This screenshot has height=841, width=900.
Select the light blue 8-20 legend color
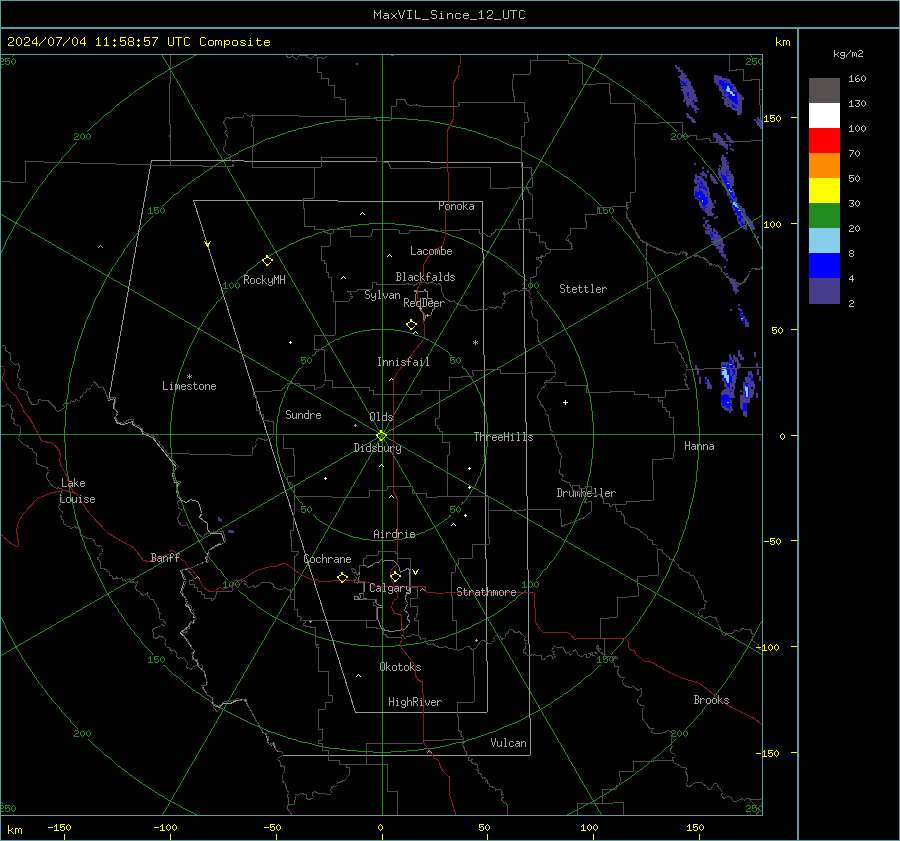tap(824, 241)
